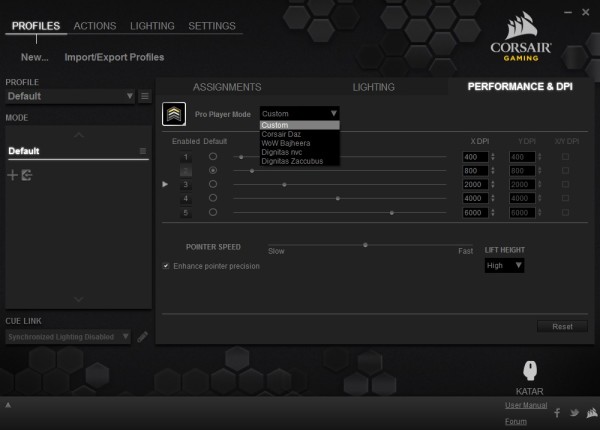The height and width of the screenshot is (430, 600).
Task: Click the Pro Player Mode chevron icon
Action: tap(174, 114)
